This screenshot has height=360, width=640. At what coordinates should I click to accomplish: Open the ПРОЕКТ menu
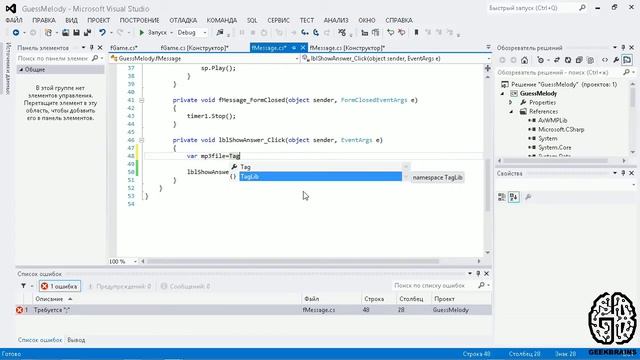pos(98,20)
